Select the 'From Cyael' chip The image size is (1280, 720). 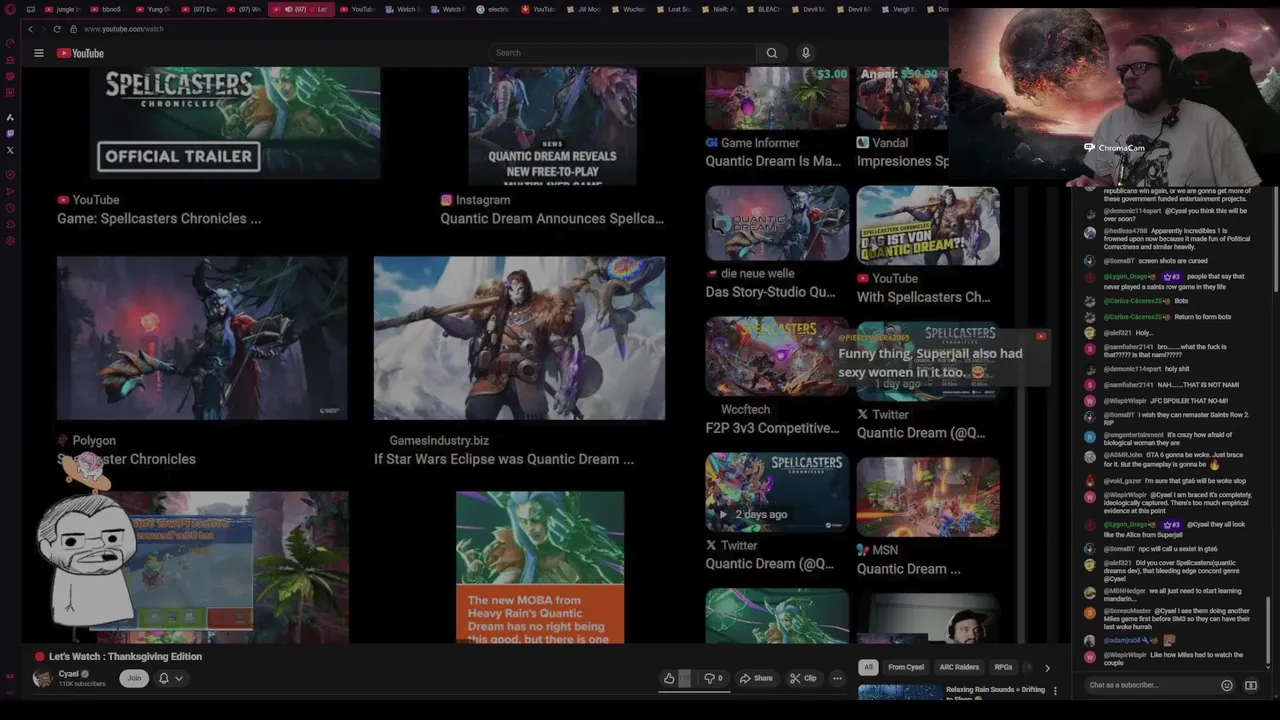point(906,667)
